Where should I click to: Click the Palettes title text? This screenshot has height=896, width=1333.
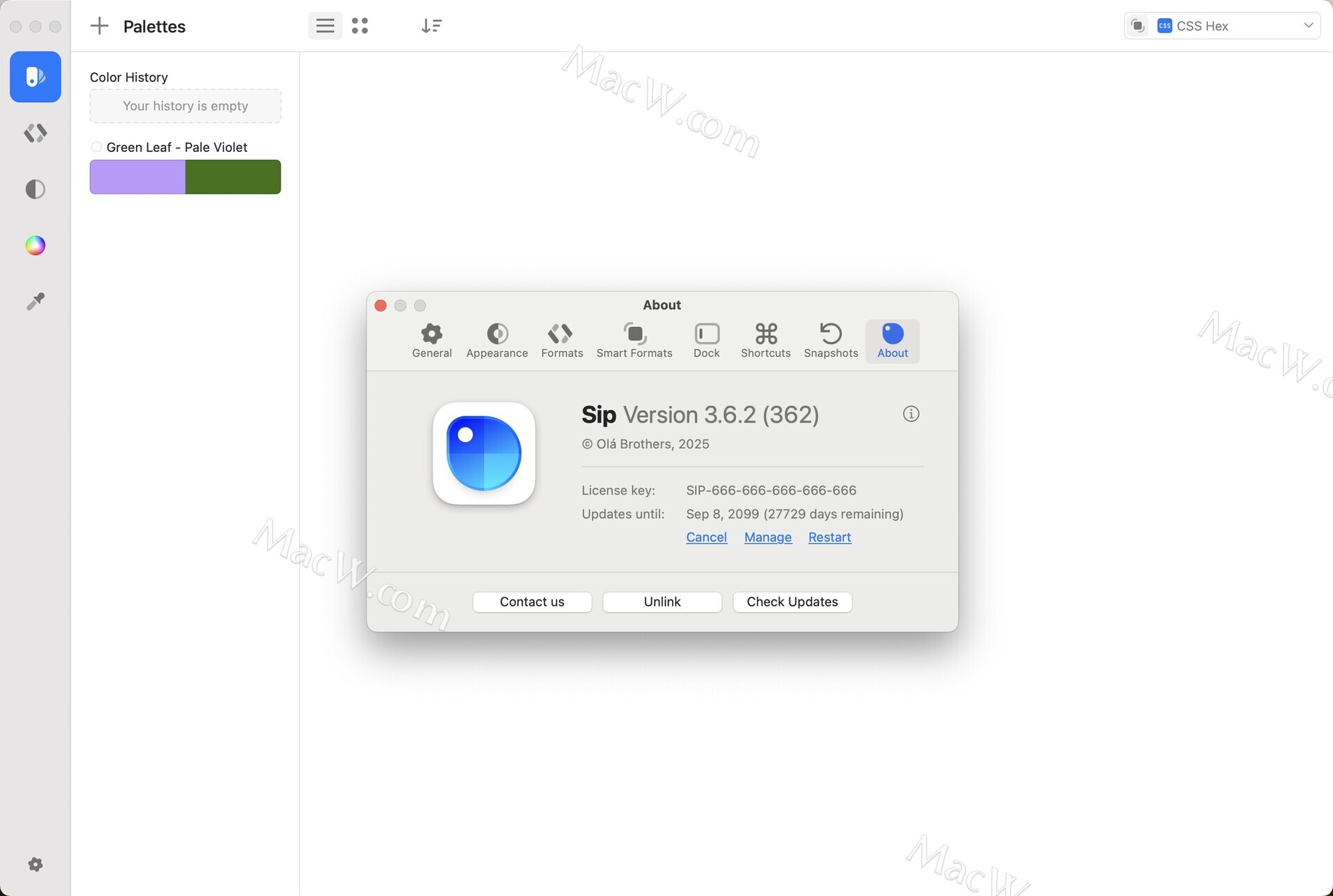click(154, 26)
